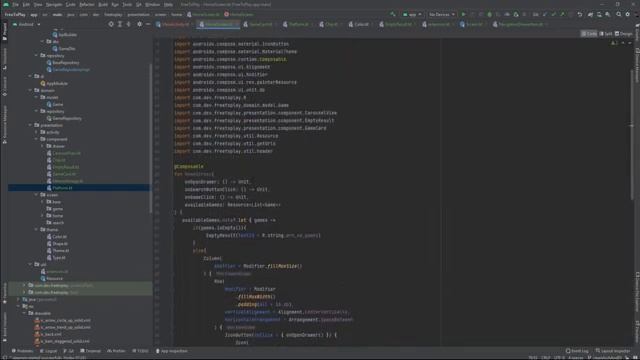
Task: Click the Make Project hammer icon
Action: coord(393,14)
